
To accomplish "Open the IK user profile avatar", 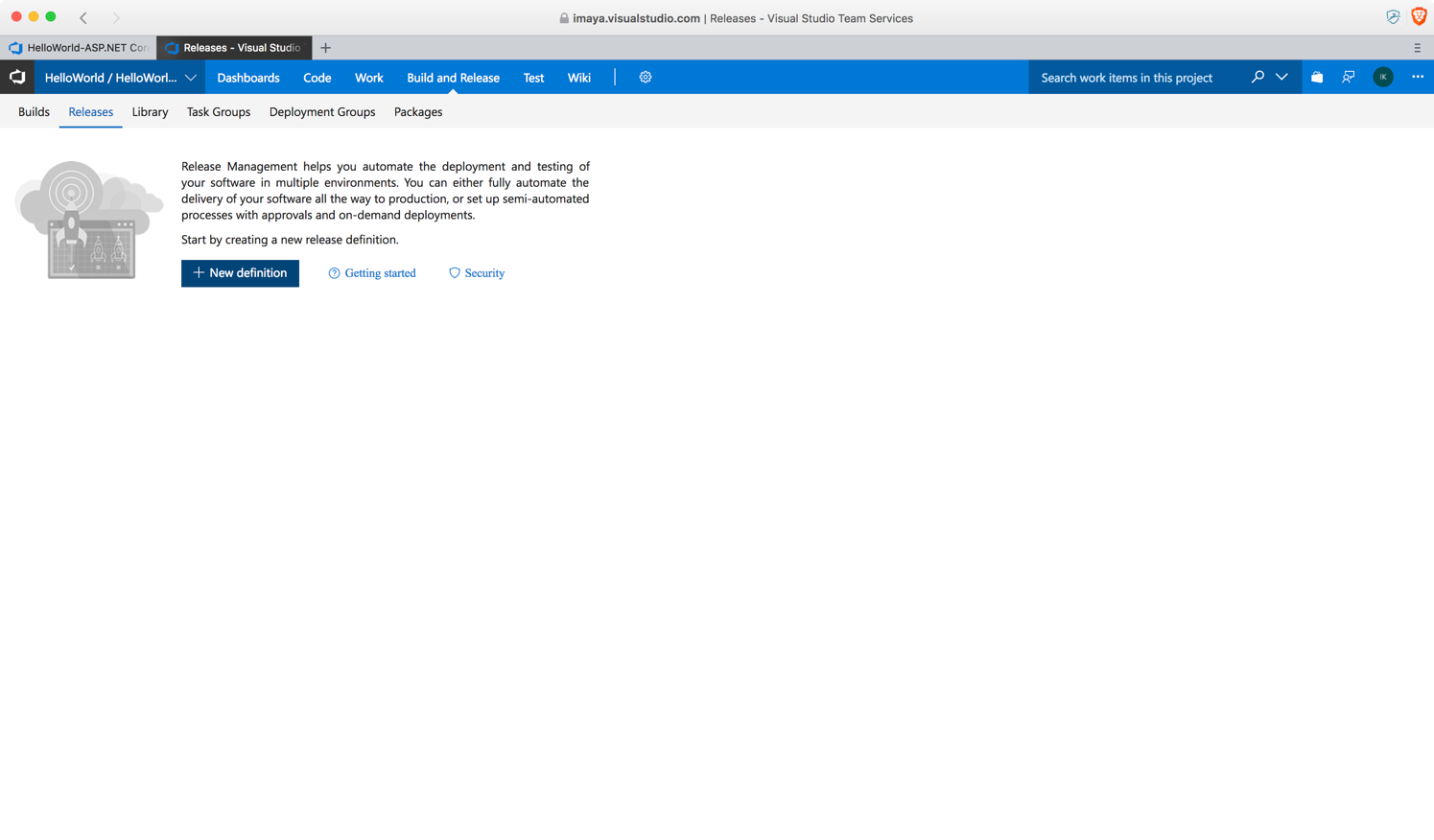I will pyautogui.click(x=1383, y=77).
